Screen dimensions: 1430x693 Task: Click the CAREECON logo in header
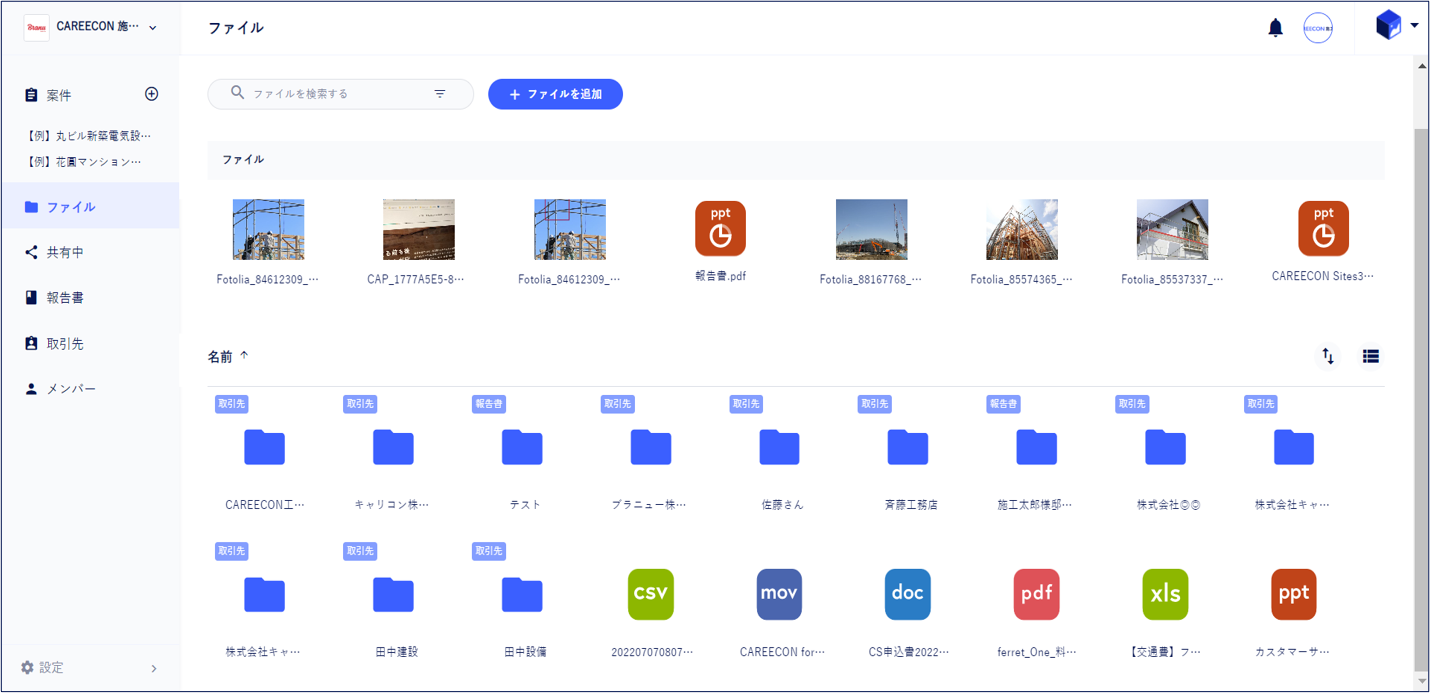(37, 28)
